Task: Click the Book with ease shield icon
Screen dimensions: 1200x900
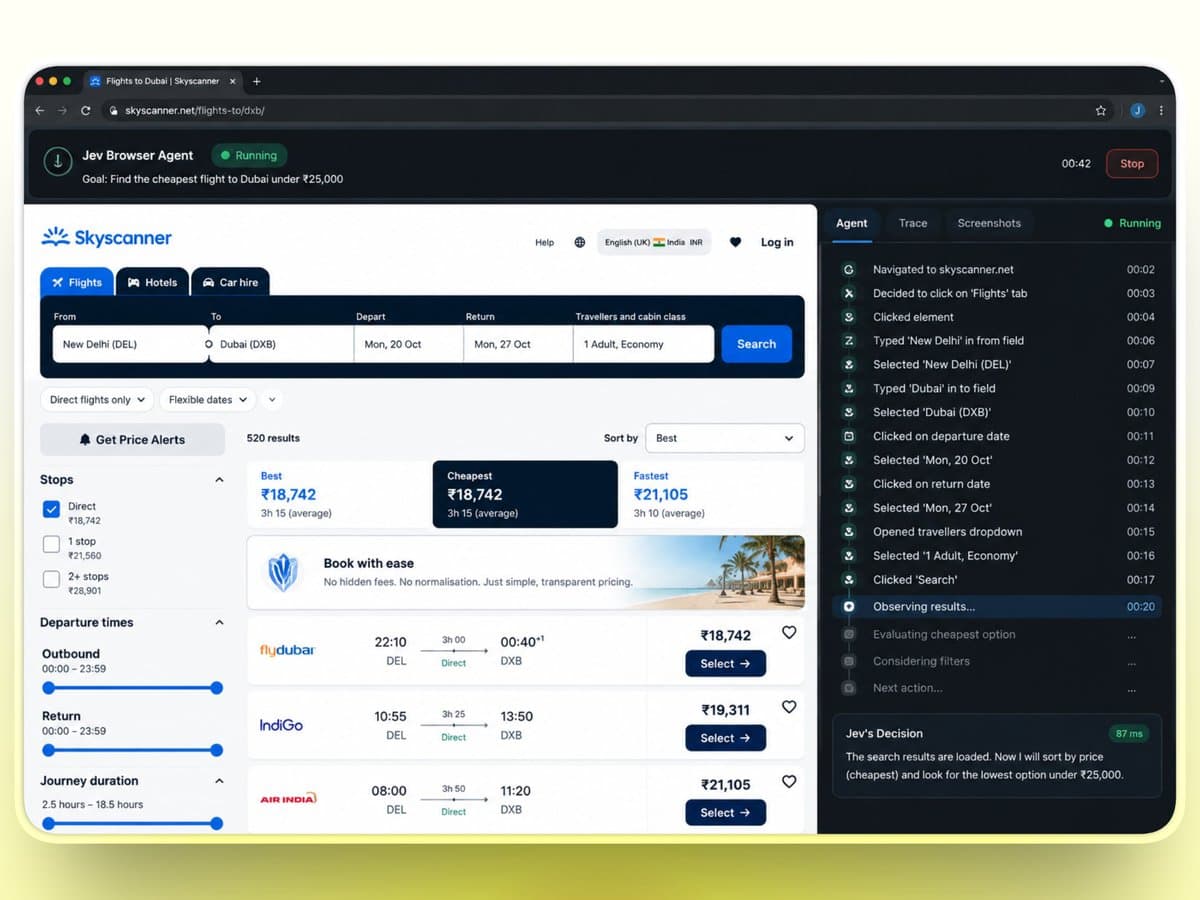Action: click(283, 573)
